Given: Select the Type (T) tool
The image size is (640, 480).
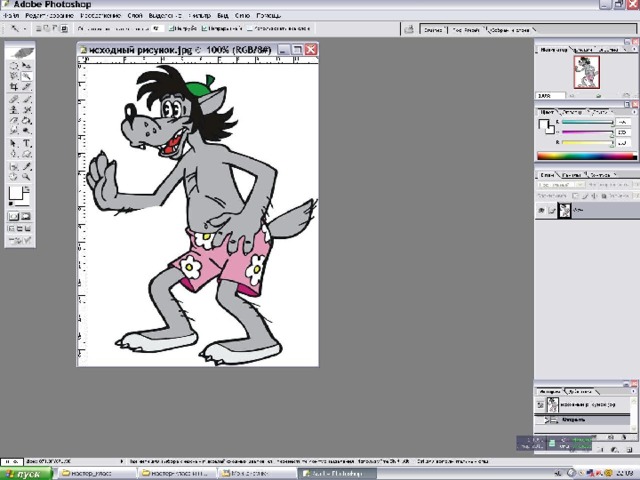Looking at the screenshot, I should tap(27, 143).
